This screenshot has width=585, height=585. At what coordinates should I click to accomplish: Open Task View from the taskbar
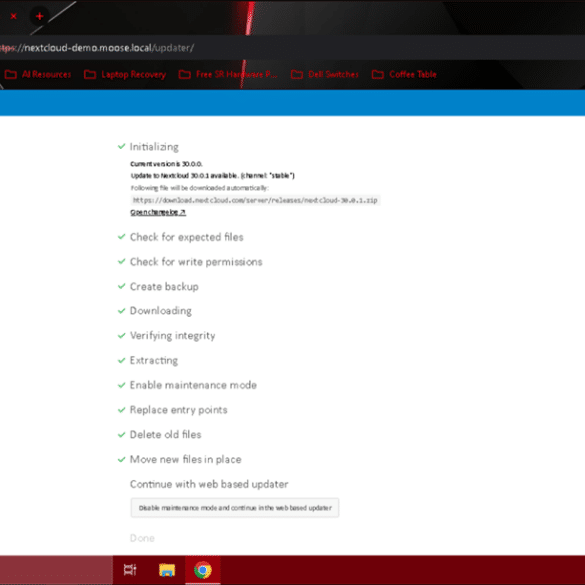pos(130,570)
